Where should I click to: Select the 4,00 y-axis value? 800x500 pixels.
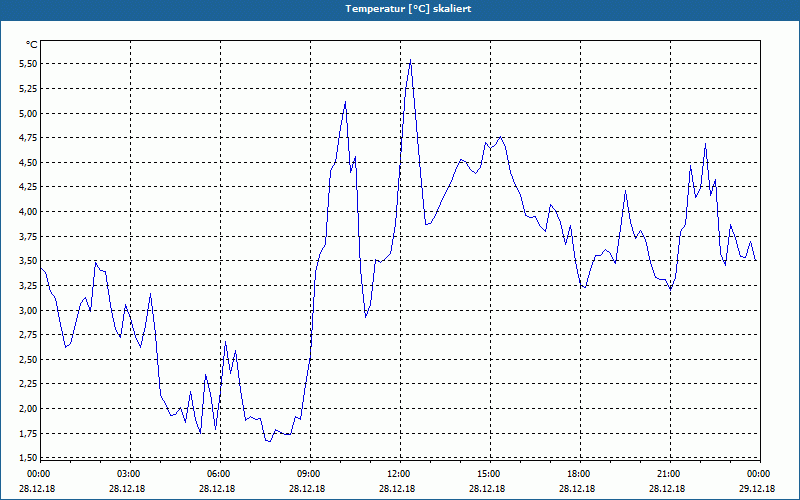(x=28, y=212)
